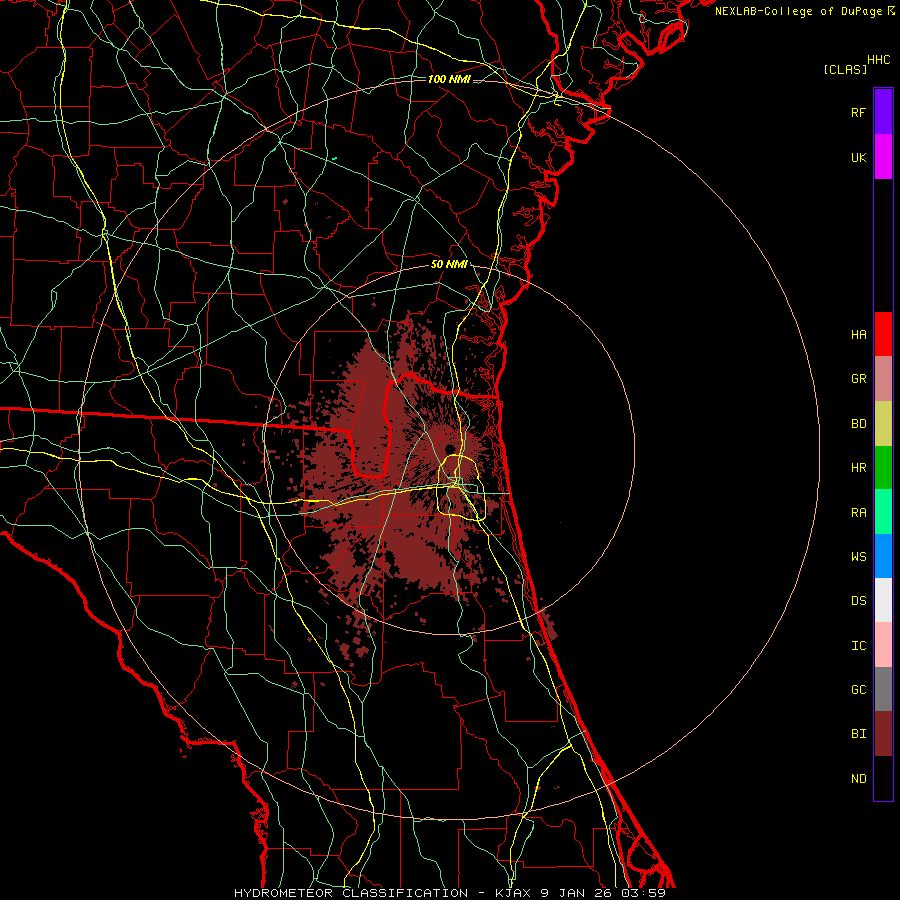Click the HHC product label
Viewport: 900px width, 900px height.
coord(879,60)
